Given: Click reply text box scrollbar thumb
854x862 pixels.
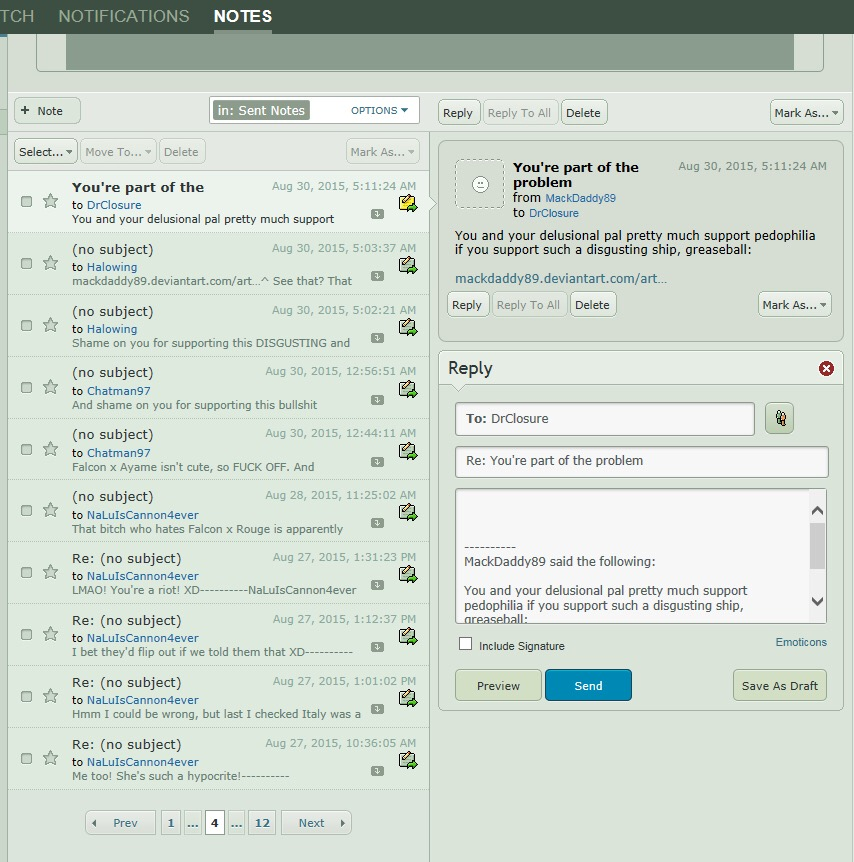Looking at the screenshot, I should (817, 545).
